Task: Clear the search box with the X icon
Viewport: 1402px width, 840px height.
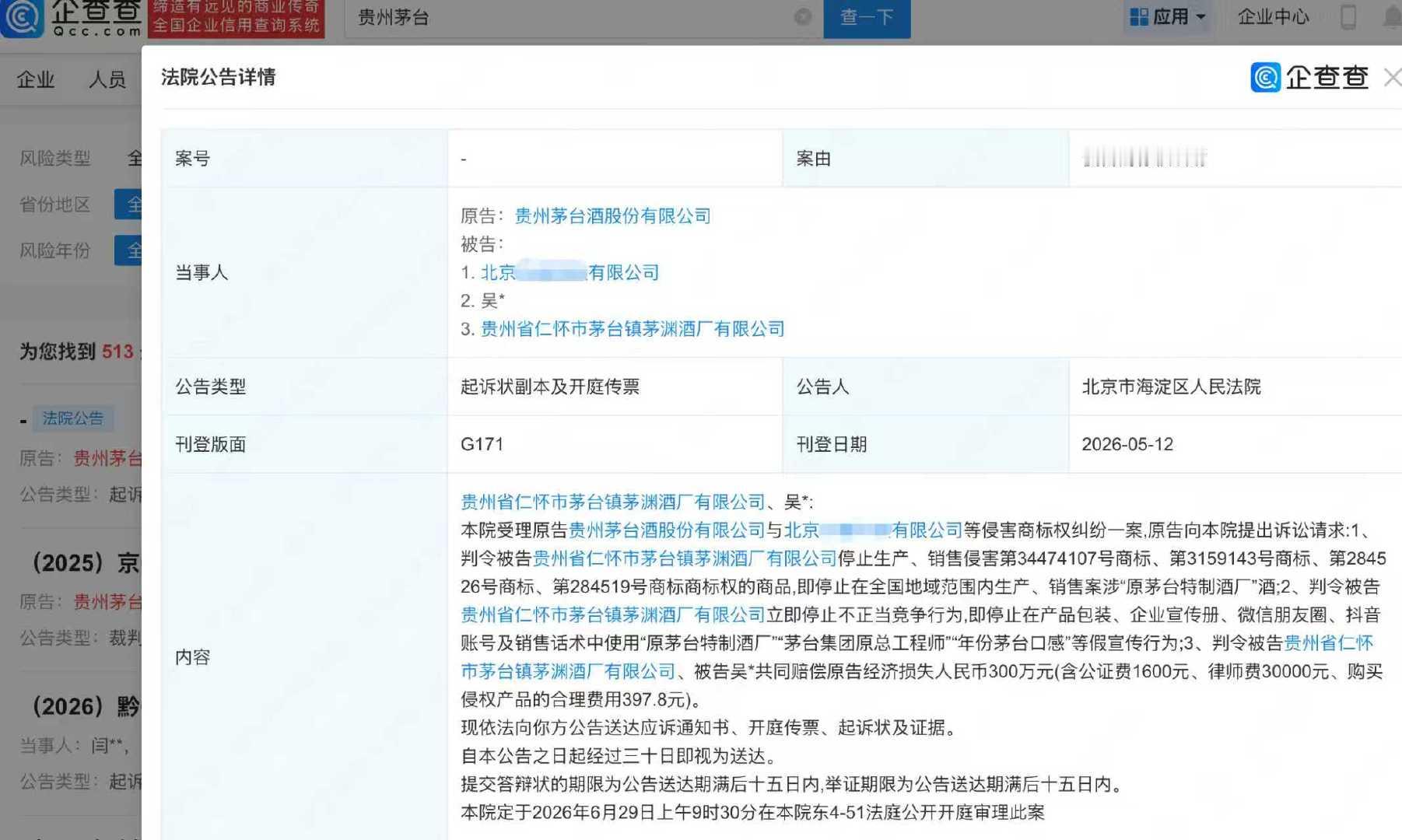Action: click(803, 17)
